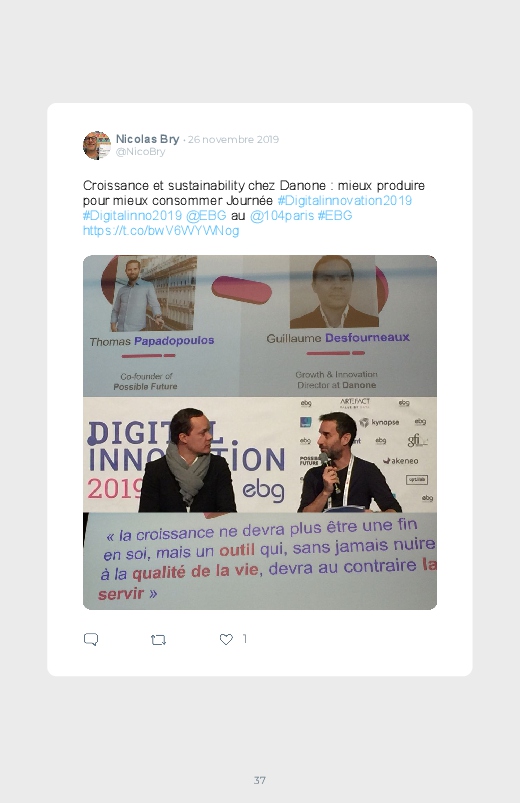Click the @EBG mention

click(x=206, y=216)
